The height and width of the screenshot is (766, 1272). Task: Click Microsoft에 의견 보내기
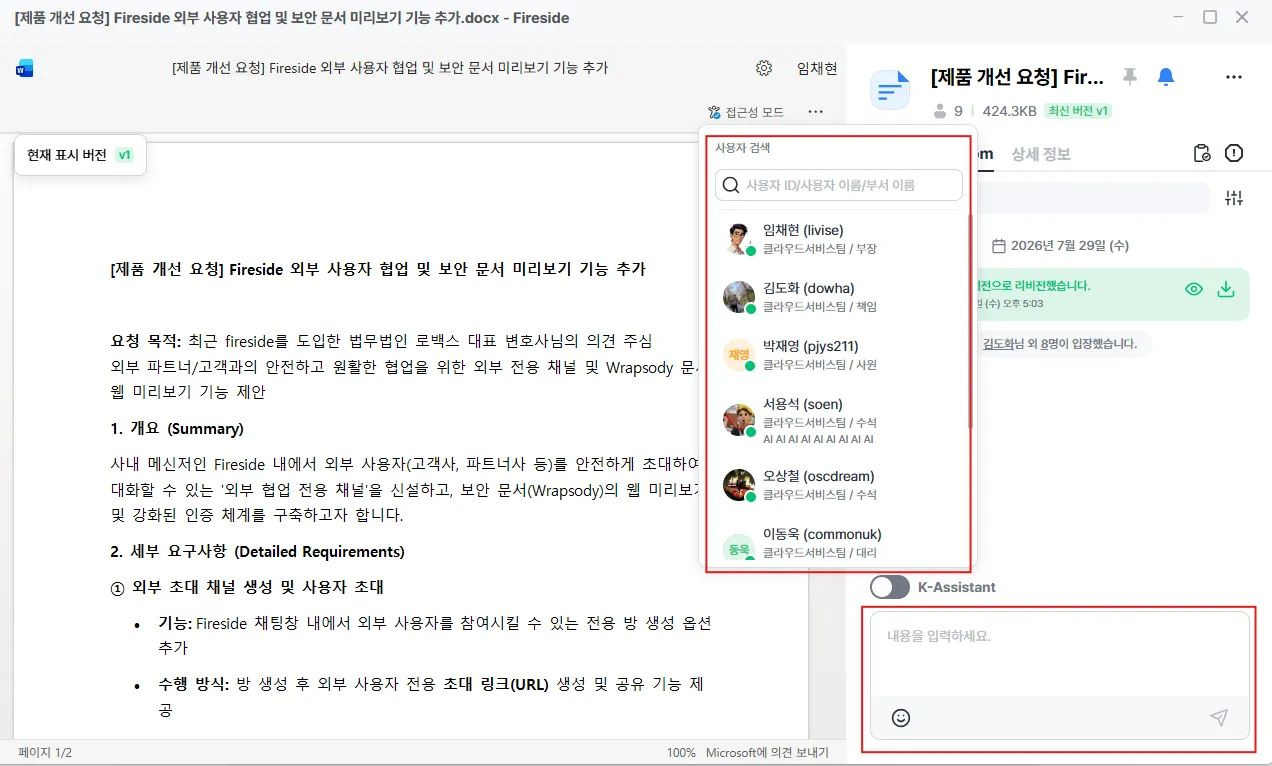tap(767, 753)
